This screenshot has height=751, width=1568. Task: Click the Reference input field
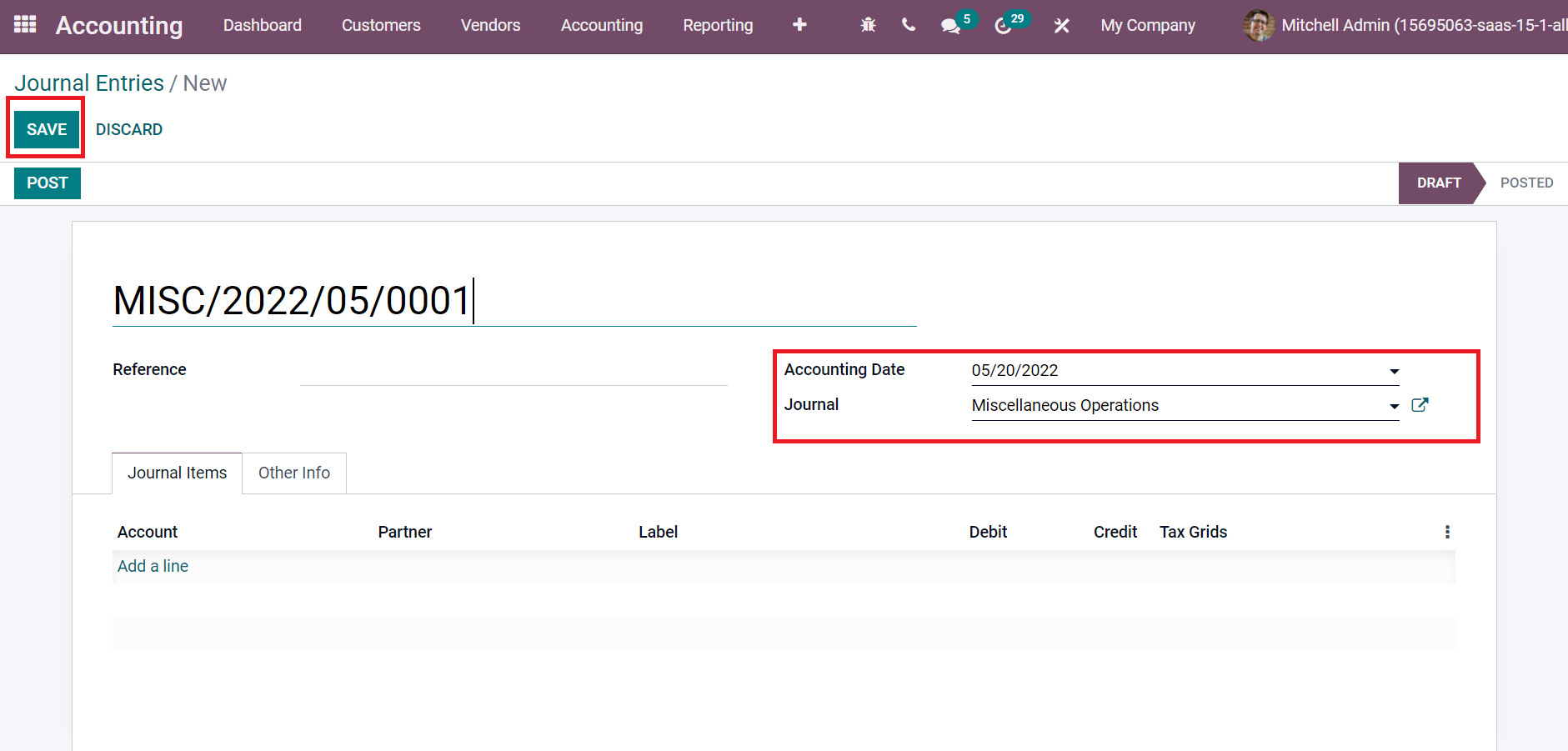[x=513, y=371]
